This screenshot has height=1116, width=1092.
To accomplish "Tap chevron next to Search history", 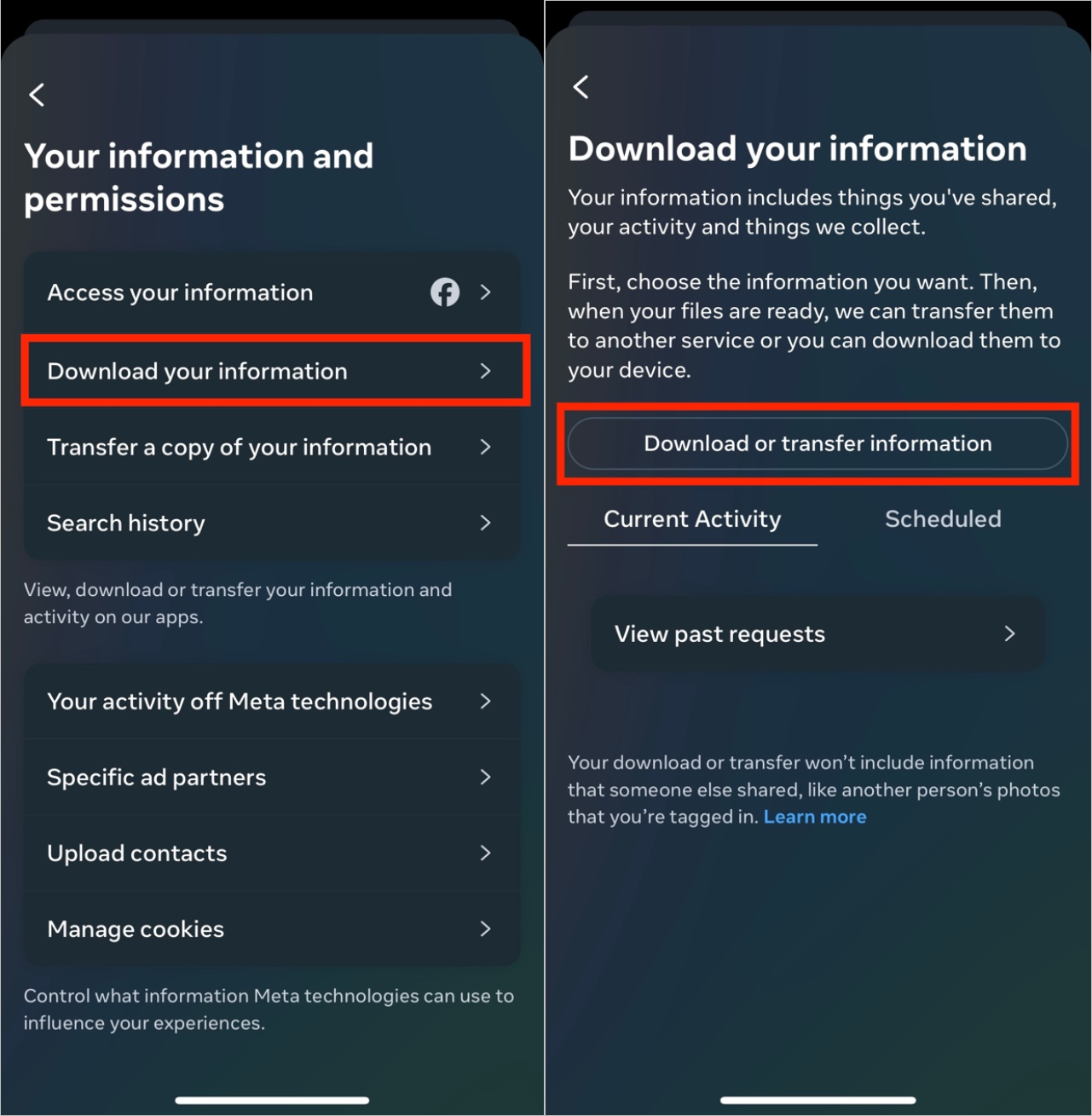I will tap(485, 523).
